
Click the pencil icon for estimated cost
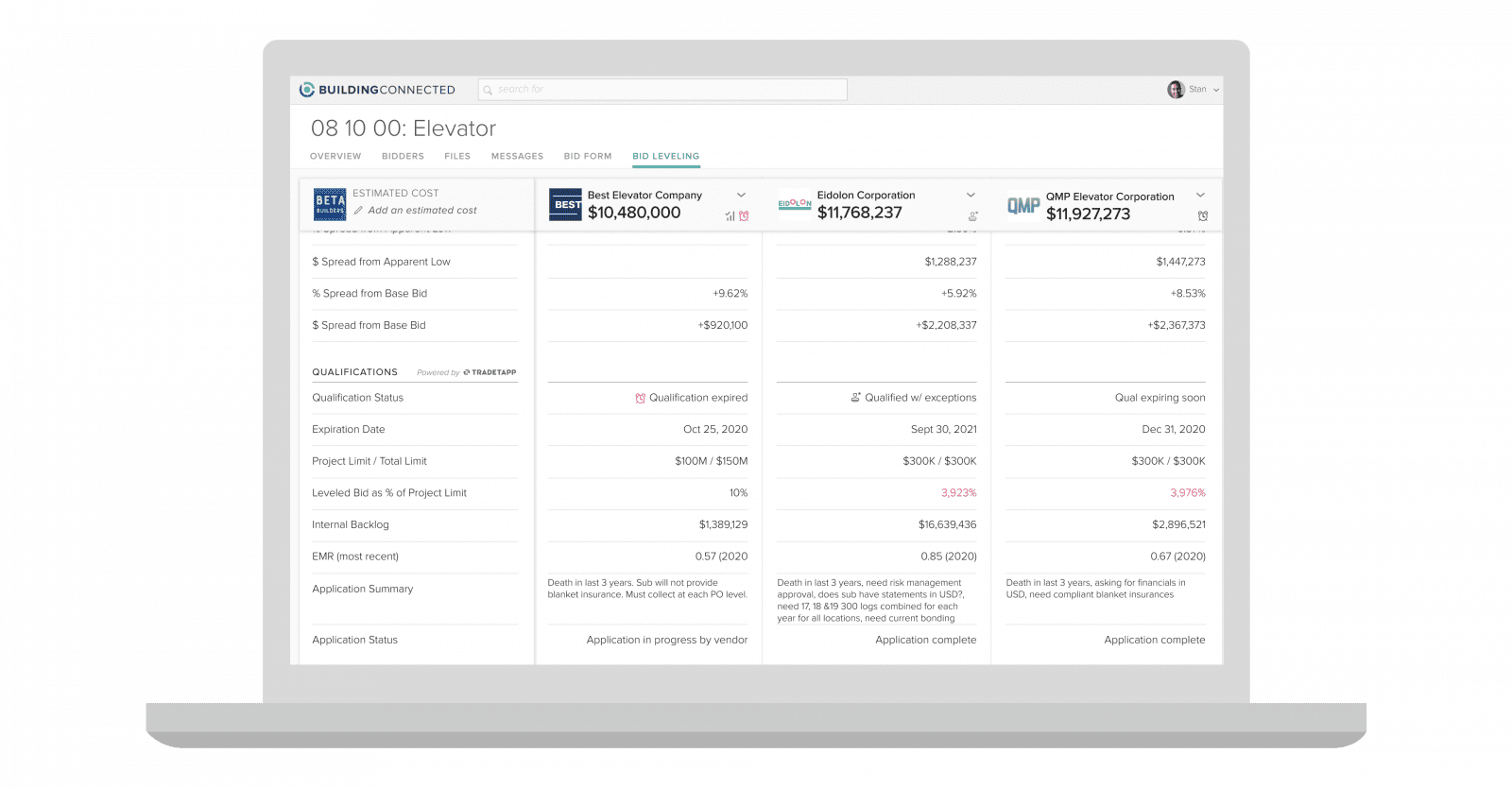(x=358, y=211)
